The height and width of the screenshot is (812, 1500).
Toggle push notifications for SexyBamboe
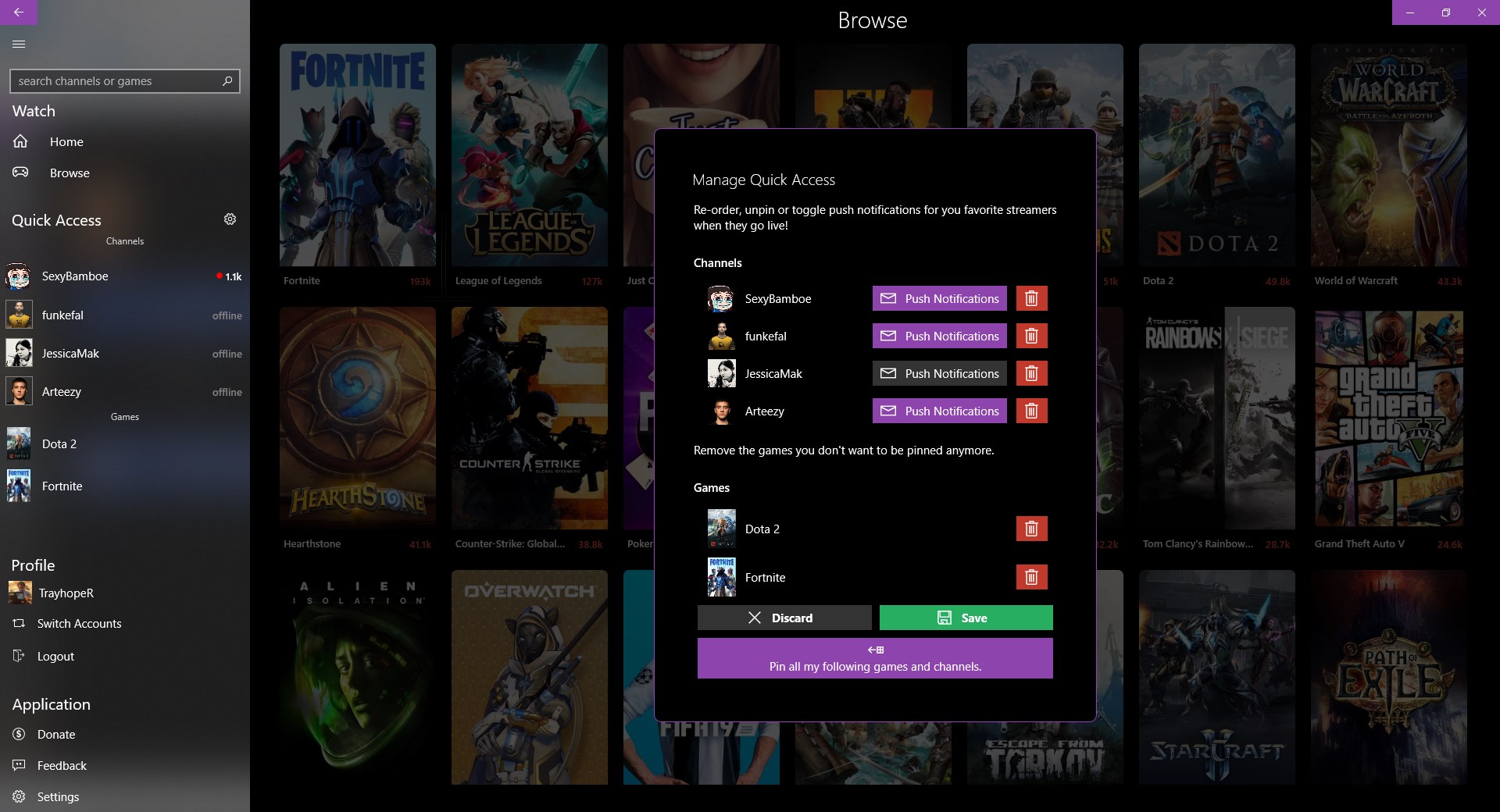[939, 298]
